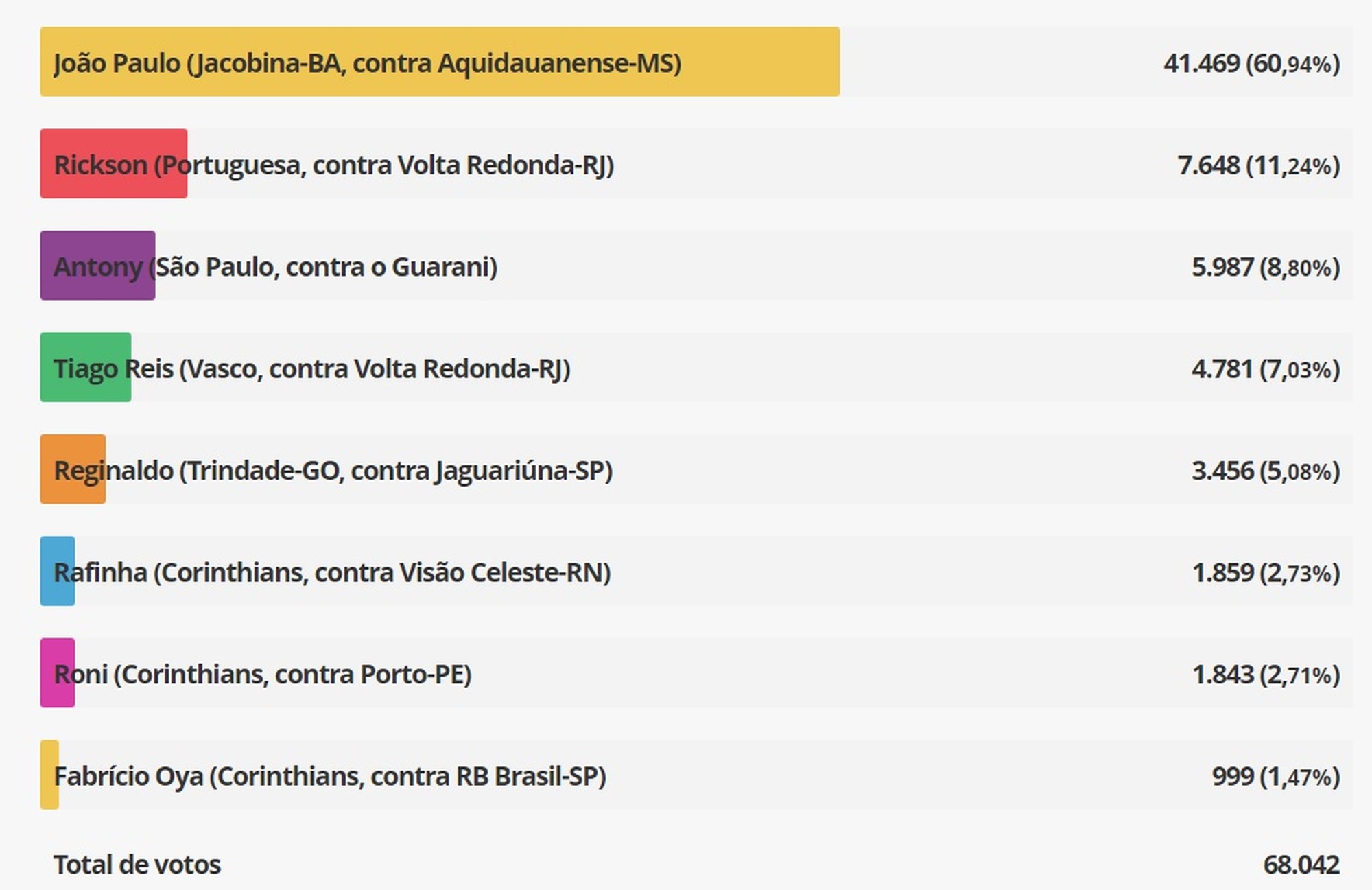Select the purple Antony vote bar
The width and height of the screenshot is (1372, 890).
pyautogui.click(x=97, y=266)
